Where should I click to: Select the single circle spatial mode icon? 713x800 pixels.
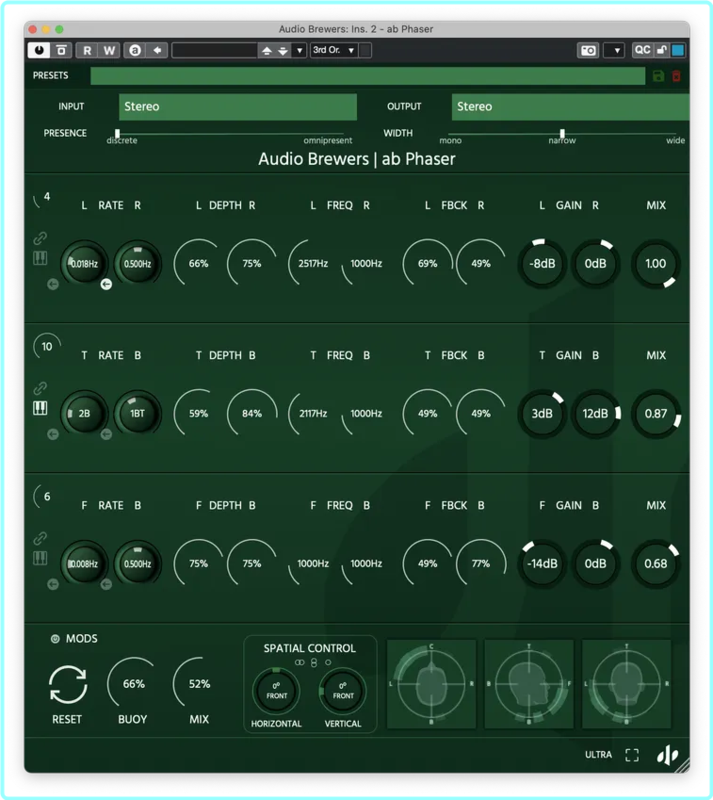pos(328,662)
